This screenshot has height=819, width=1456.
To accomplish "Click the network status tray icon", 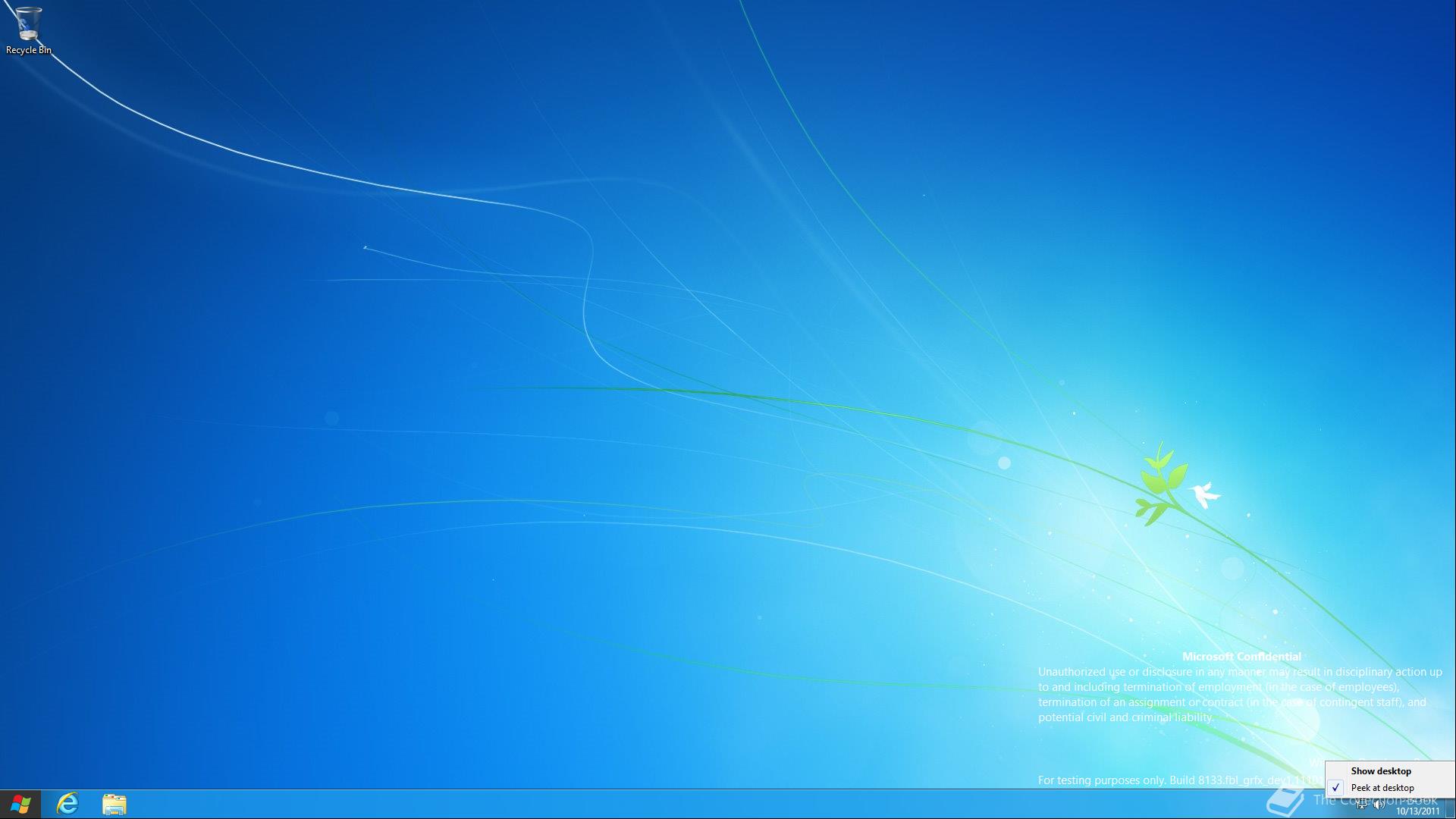I will pyautogui.click(x=1362, y=805).
